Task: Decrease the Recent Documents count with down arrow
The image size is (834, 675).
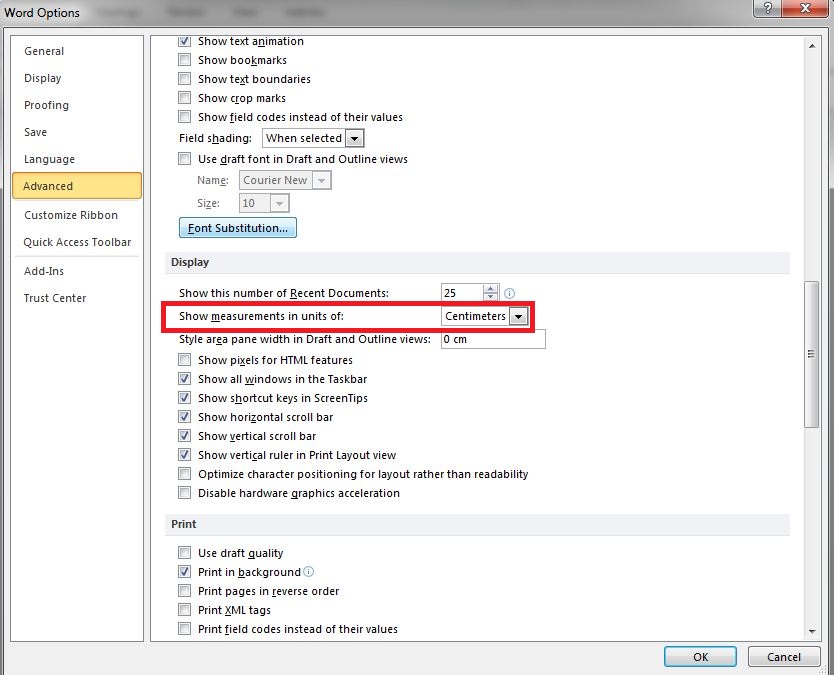Action: (490, 297)
